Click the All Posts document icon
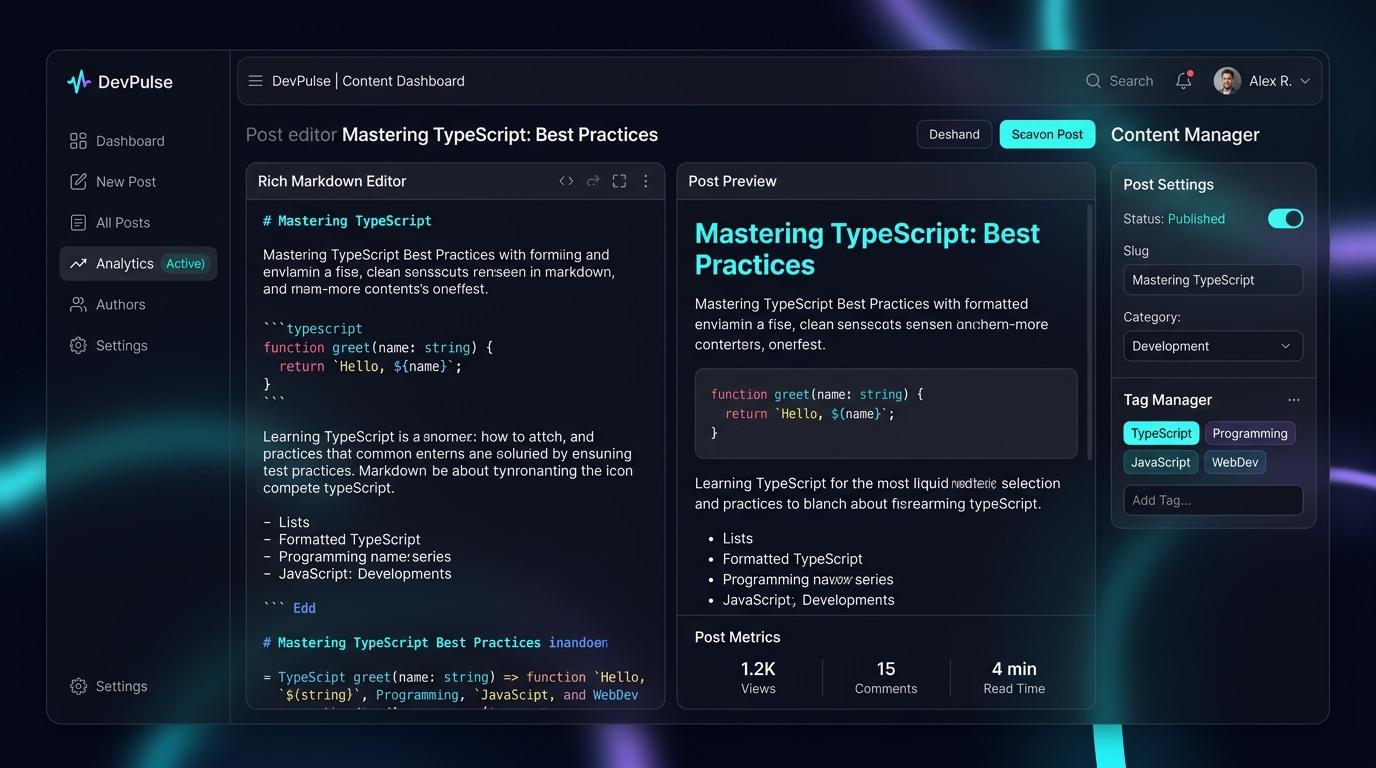 tap(78, 223)
